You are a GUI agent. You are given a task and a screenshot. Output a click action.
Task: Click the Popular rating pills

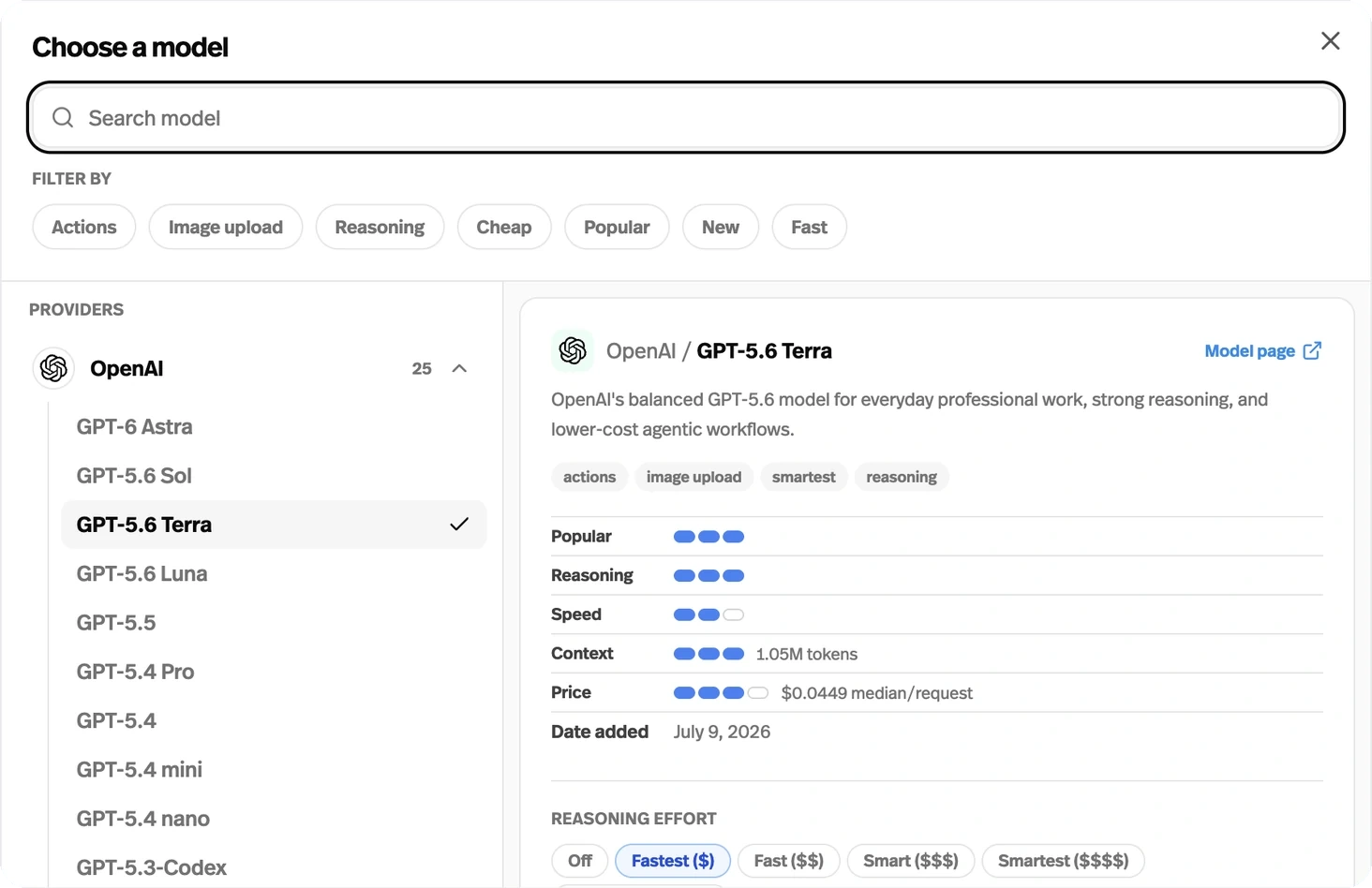(x=709, y=537)
